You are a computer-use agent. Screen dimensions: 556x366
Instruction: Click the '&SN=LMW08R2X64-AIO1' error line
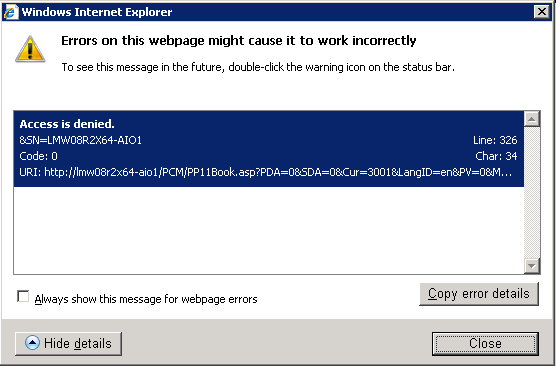coord(80,140)
